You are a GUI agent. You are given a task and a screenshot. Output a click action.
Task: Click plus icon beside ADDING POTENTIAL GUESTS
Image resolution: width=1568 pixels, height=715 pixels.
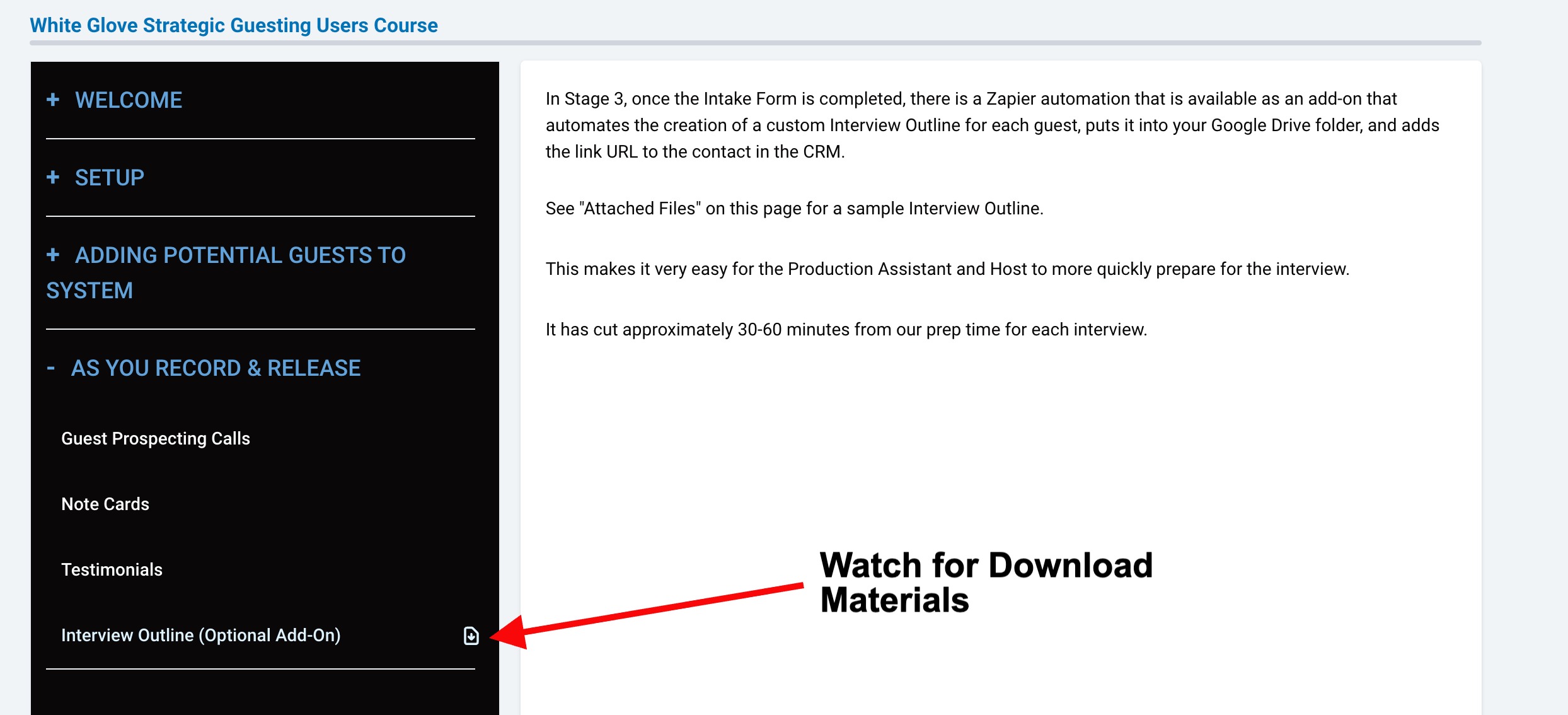pyautogui.click(x=53, y=255)
